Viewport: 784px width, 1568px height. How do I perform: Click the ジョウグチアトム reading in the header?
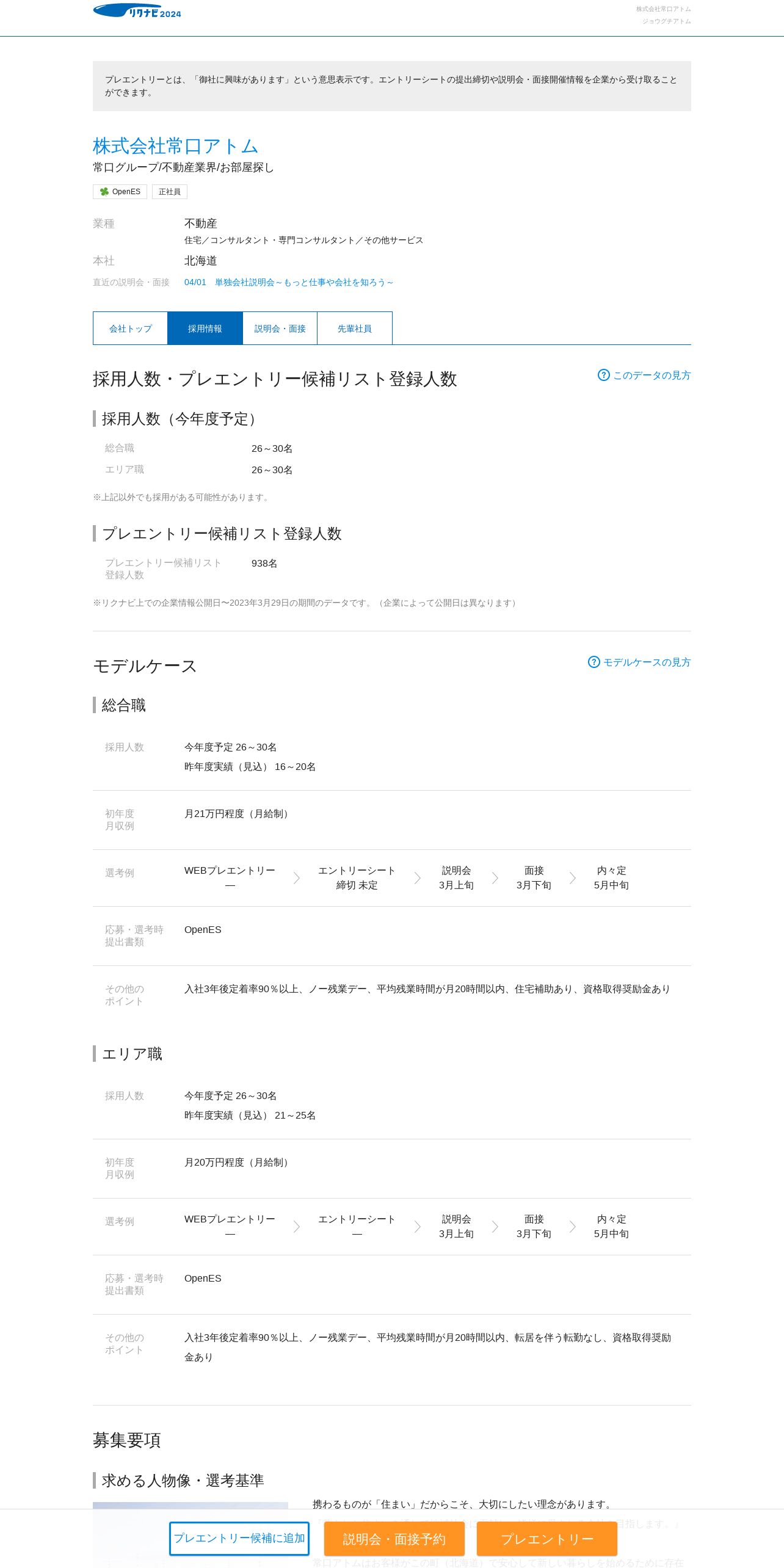(666, 21)
